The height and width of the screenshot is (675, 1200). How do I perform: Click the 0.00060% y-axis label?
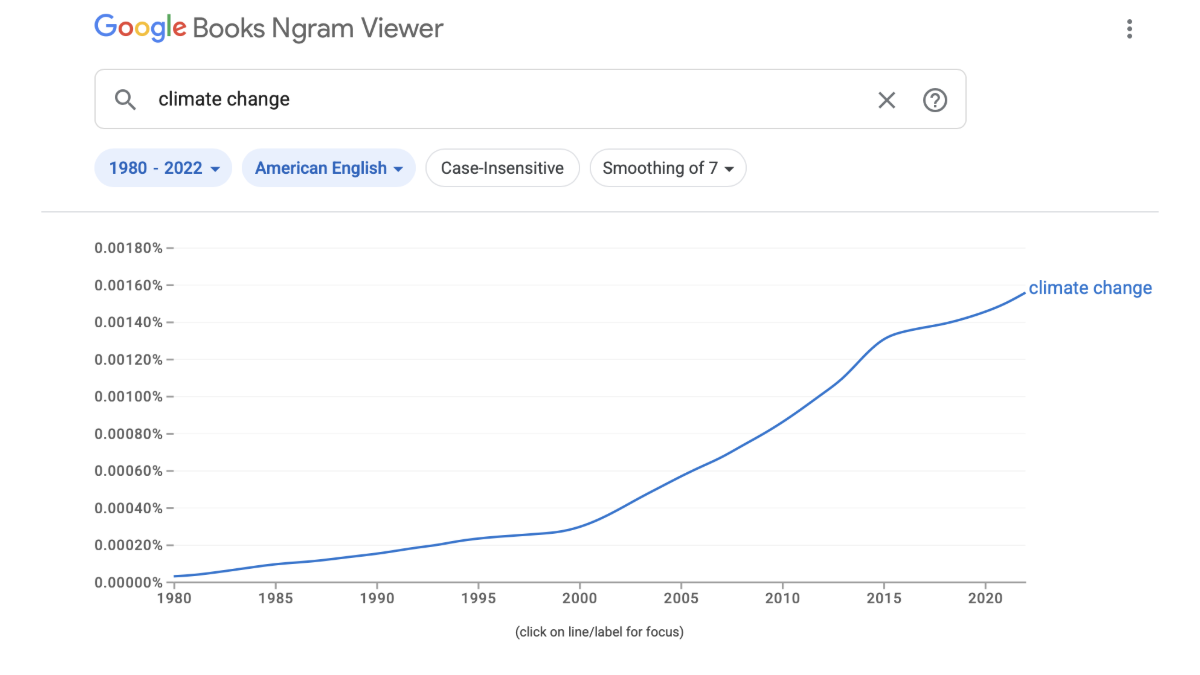[x=128, y=471]
